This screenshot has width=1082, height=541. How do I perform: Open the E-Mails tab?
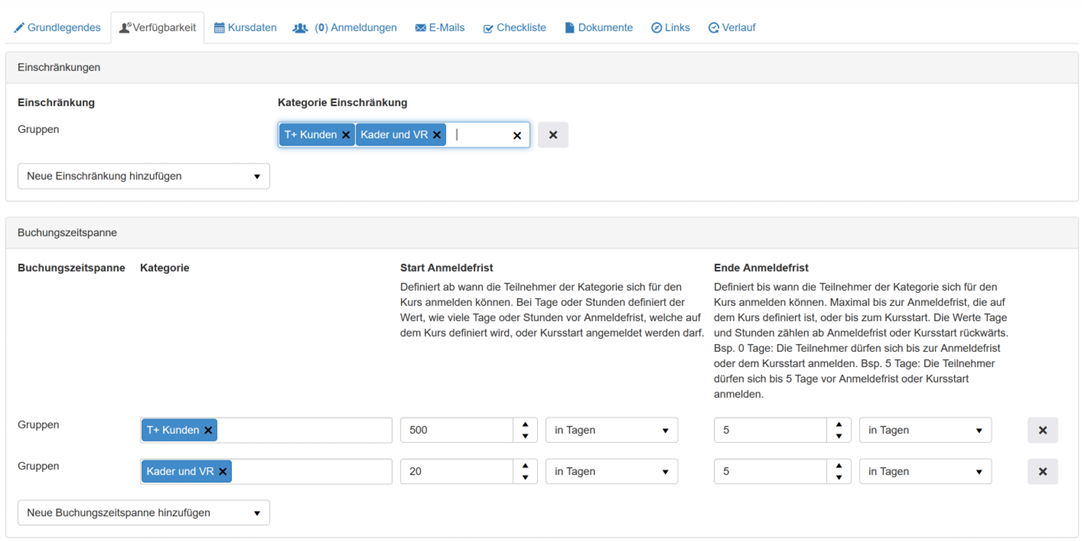coord(440,28)
